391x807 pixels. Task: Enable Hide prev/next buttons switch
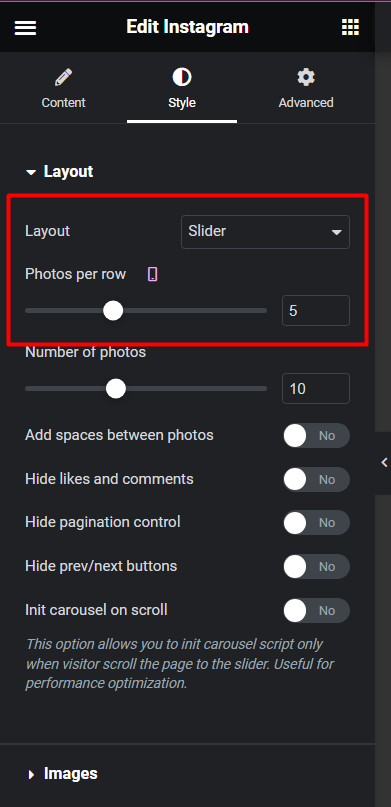click(x=316, y=566)
